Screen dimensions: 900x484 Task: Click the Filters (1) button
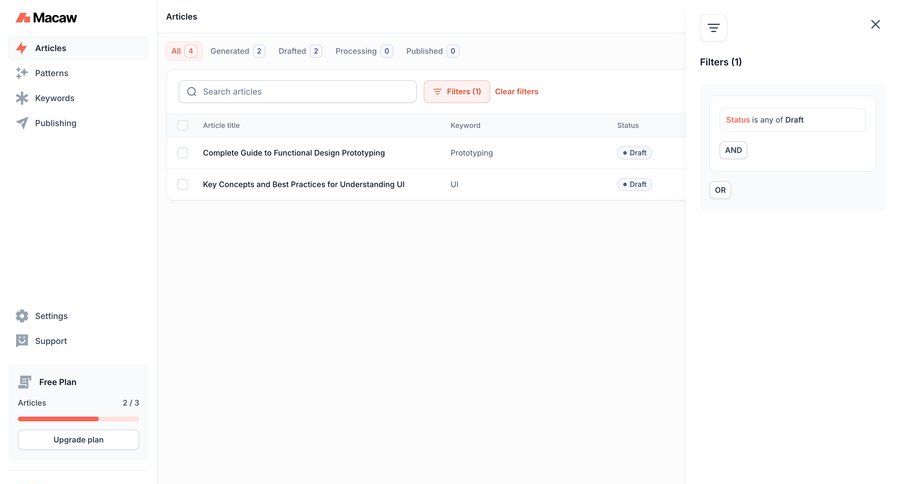[457, 92]
